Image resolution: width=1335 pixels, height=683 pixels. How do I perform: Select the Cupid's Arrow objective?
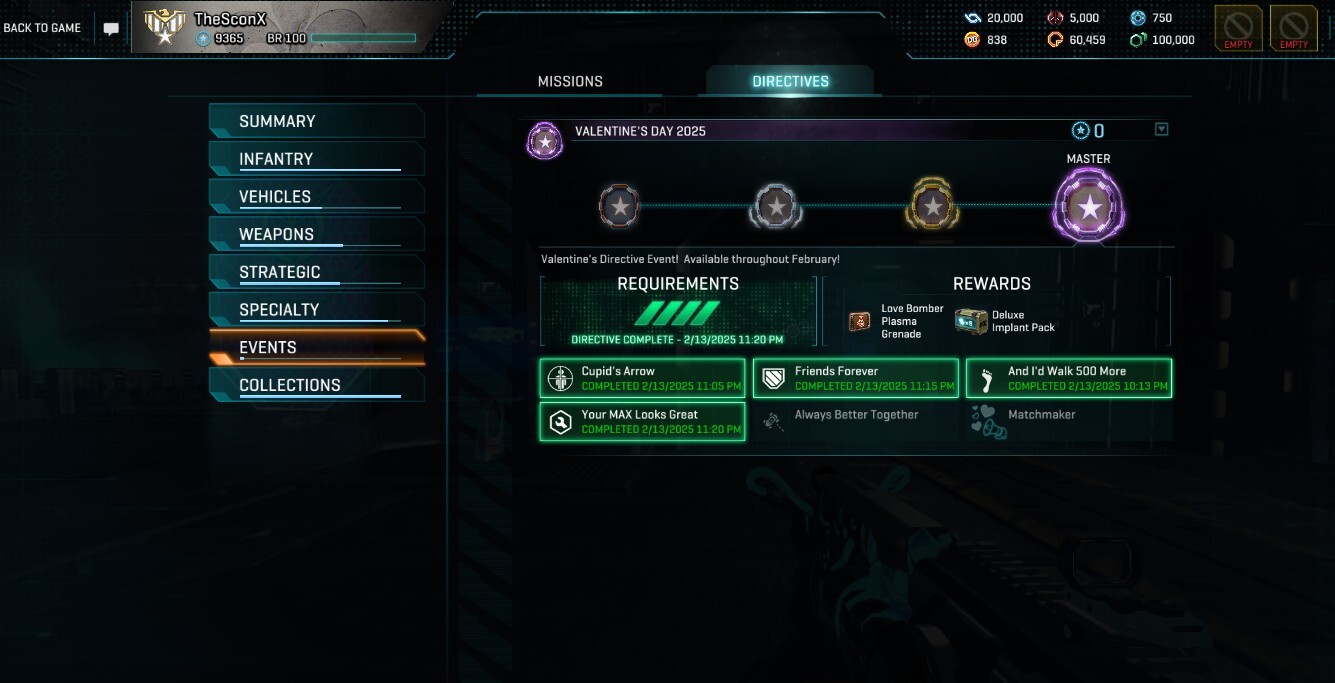pyautogui.click(x=642, y=378)
